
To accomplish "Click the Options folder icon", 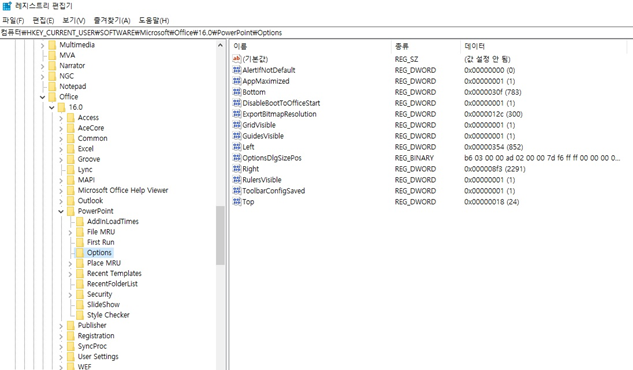I will (80, 253).
